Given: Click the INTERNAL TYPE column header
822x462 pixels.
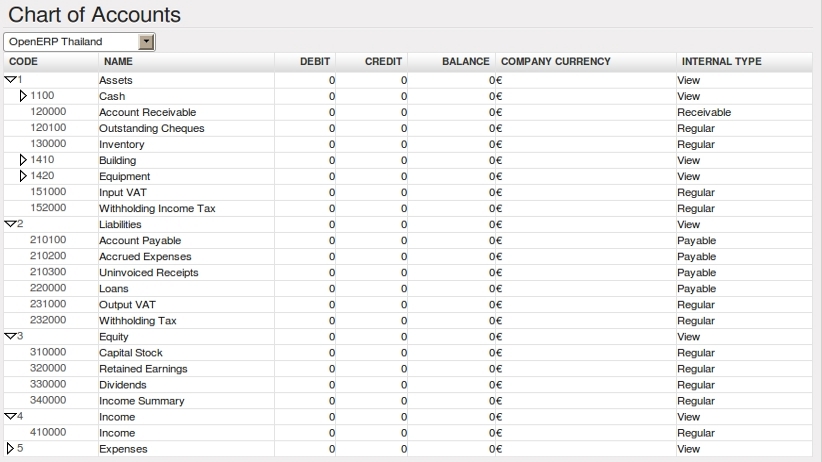Looking at the screenshot, I should pos(721,61).
